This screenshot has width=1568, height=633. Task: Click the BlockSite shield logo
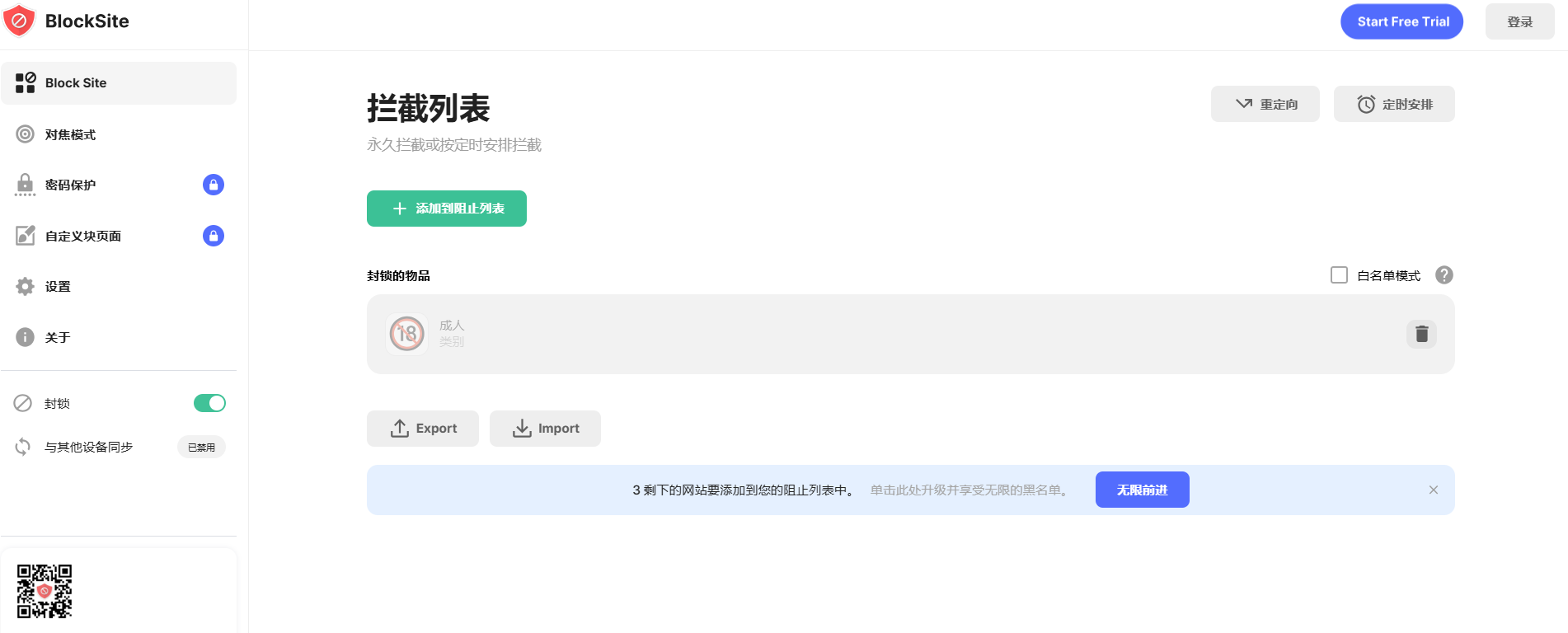tap(19, 21)
